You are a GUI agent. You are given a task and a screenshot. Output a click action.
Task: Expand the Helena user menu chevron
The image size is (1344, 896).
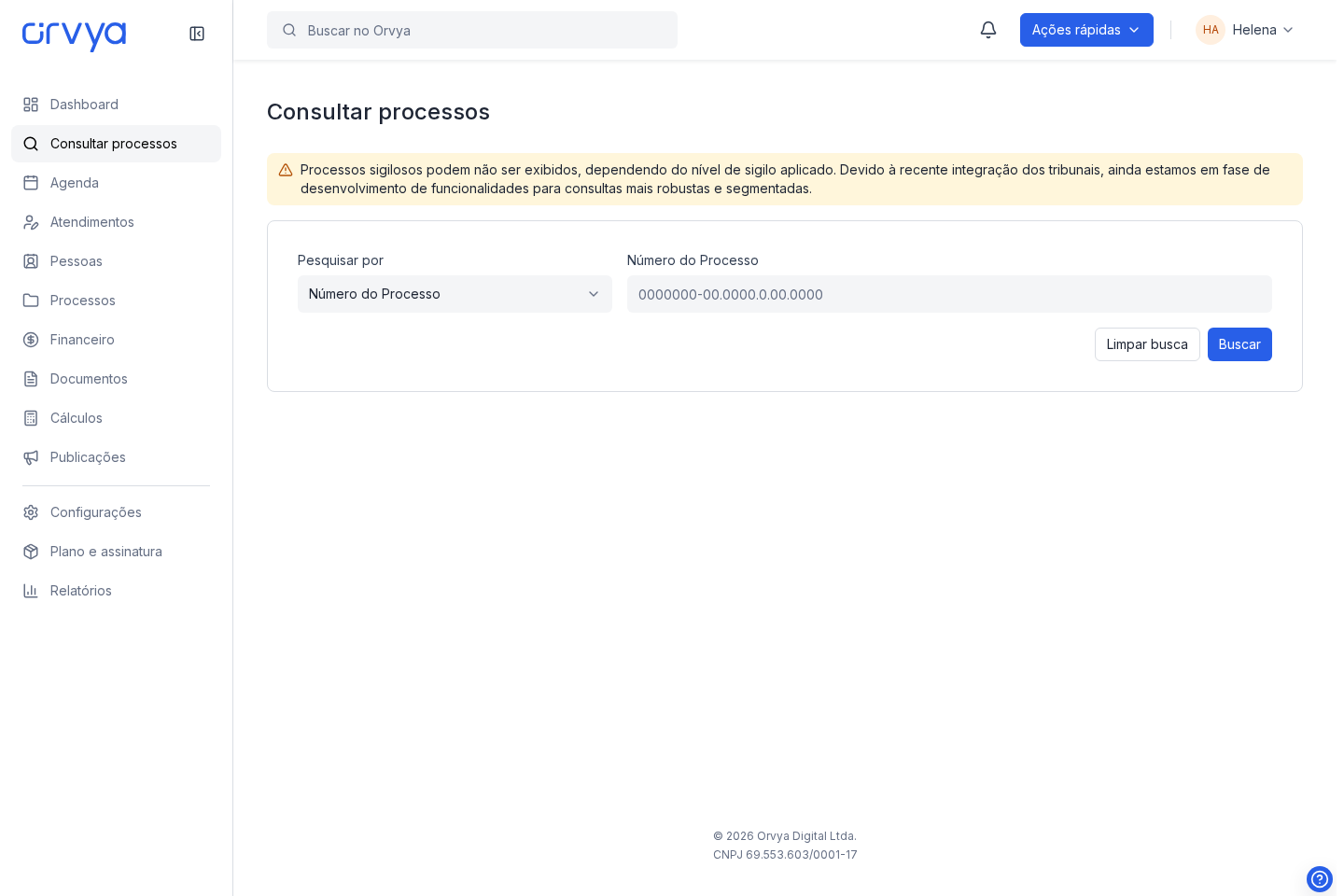[1288, 30]
